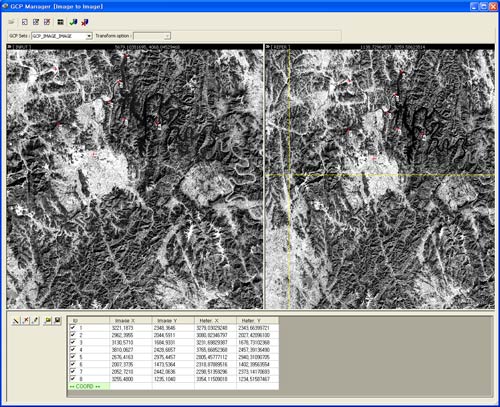Click the first view icon after the grayed open icon

tap(24, 22)
